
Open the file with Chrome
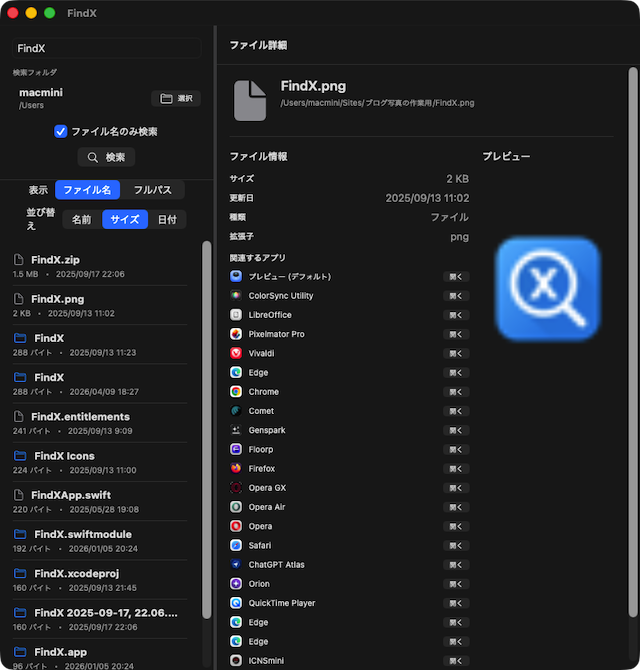(x=456, y=392)
